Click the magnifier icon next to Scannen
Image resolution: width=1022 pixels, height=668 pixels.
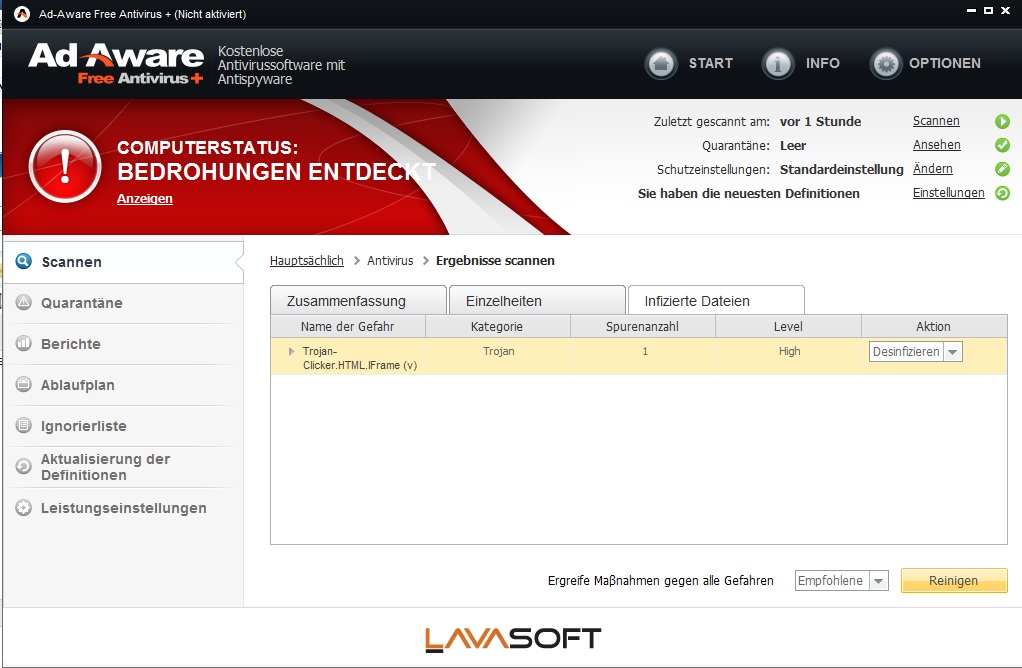(x=23, y=261)
